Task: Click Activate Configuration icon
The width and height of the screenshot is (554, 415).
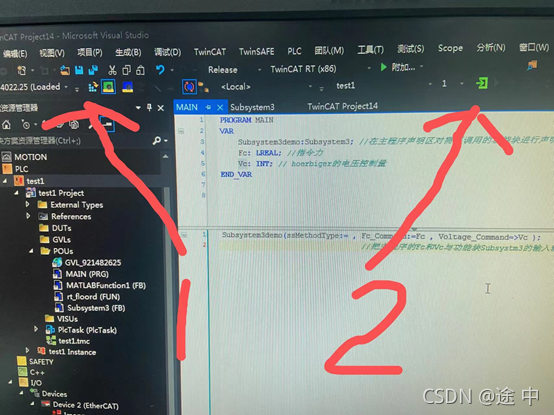Action: [x=93, y=87]
